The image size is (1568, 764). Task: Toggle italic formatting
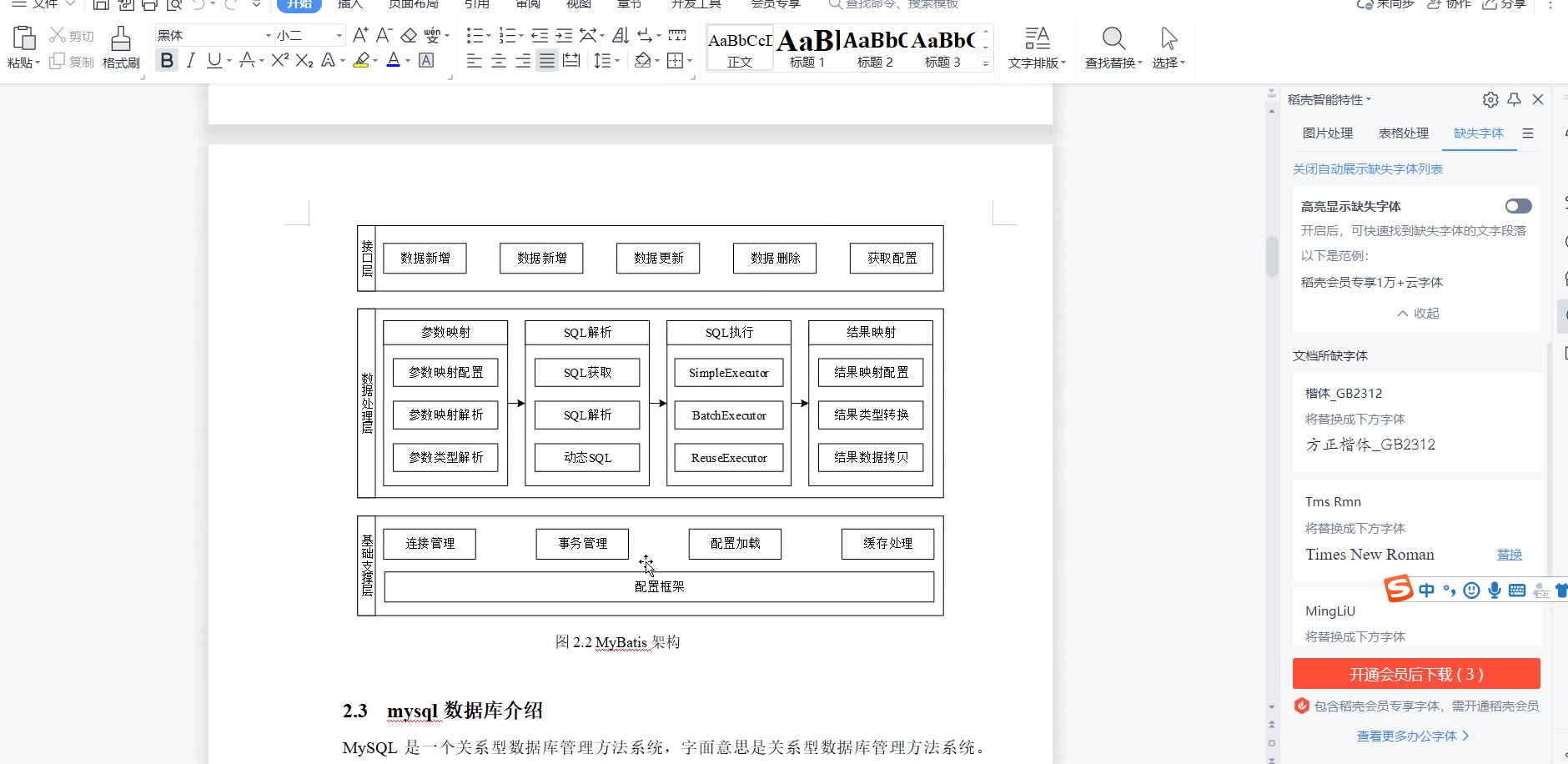pyautogui.click(x=191, y=60)
